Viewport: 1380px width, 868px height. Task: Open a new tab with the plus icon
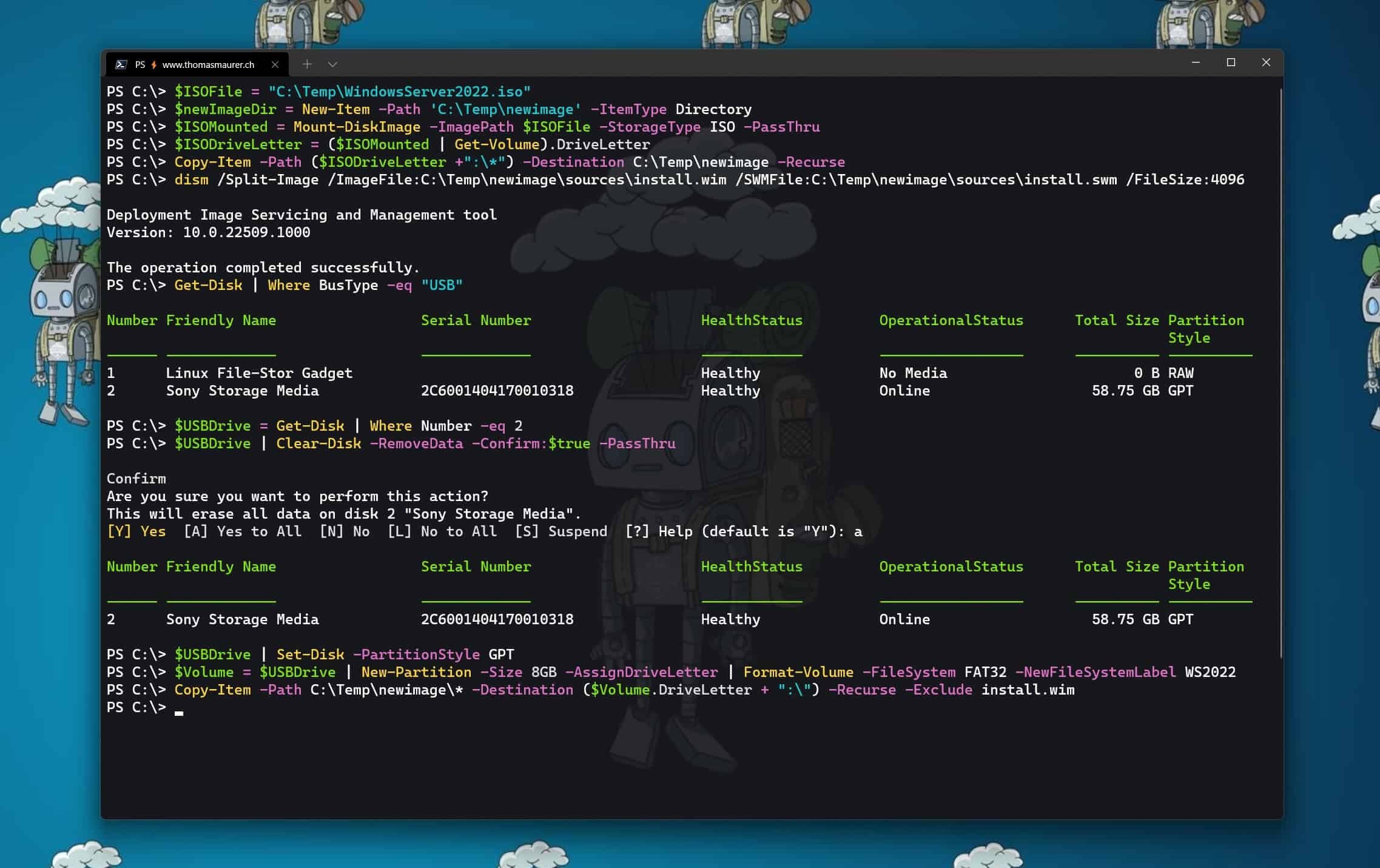coord(308,64)
